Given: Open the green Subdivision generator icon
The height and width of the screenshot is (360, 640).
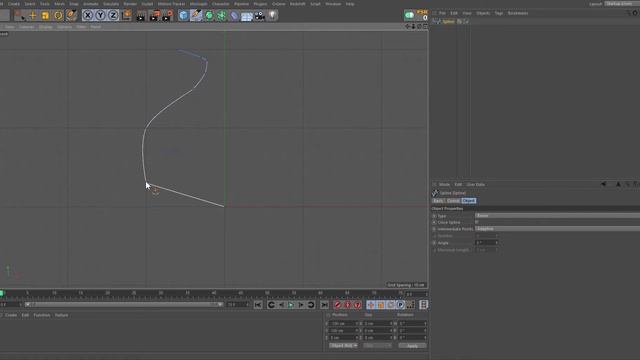Looking at the screenshot, I should coord(209,16).
